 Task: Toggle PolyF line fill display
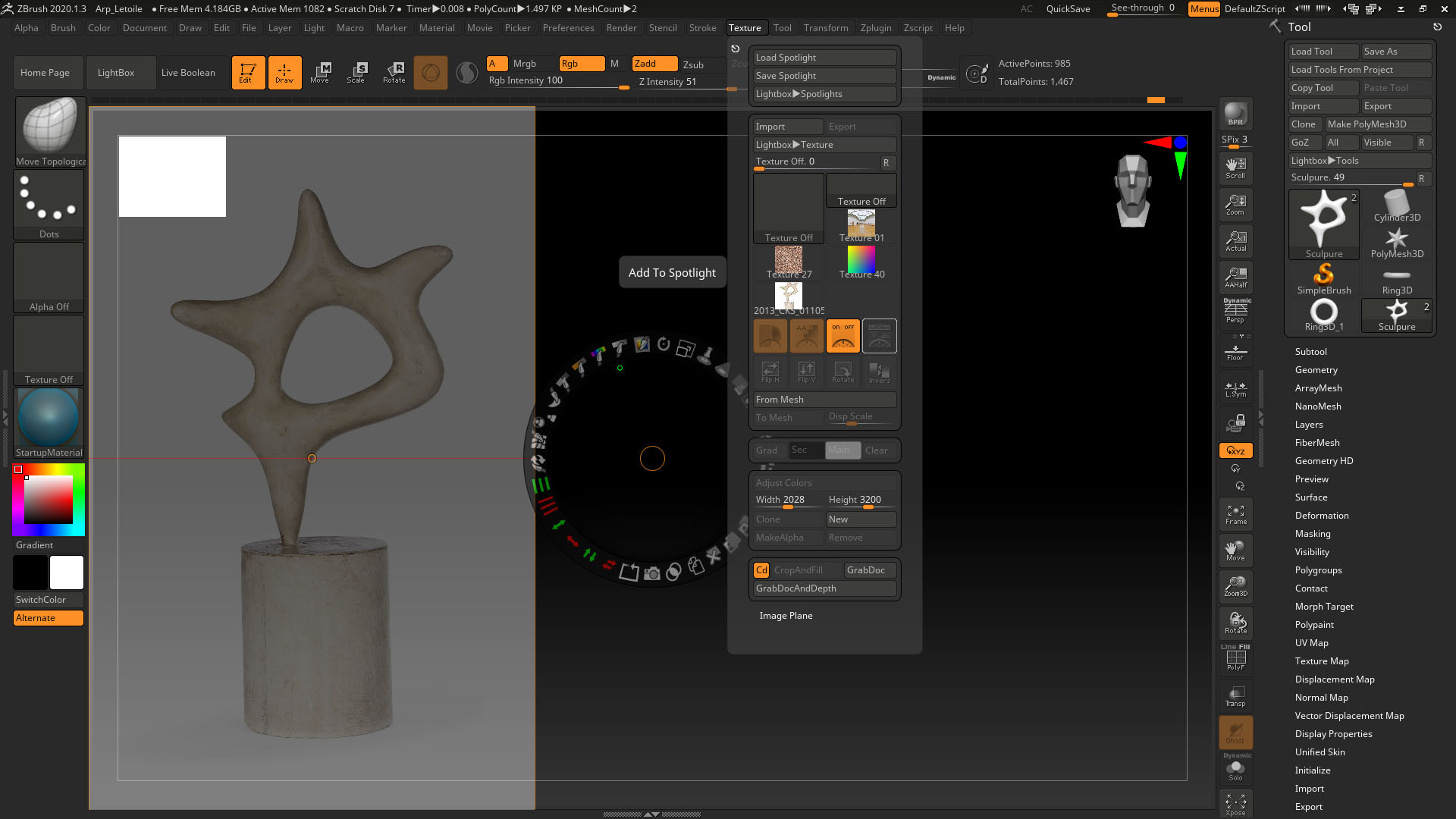coord(1235,659)
